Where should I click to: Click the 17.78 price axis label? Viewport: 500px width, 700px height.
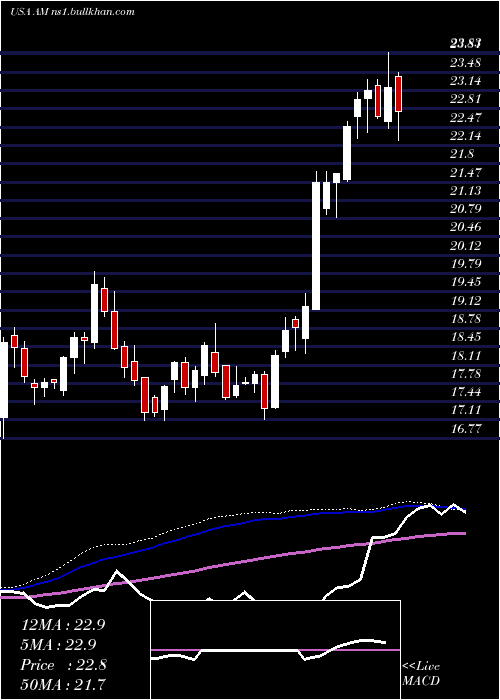pyautogui.click(x=466, y=373)
